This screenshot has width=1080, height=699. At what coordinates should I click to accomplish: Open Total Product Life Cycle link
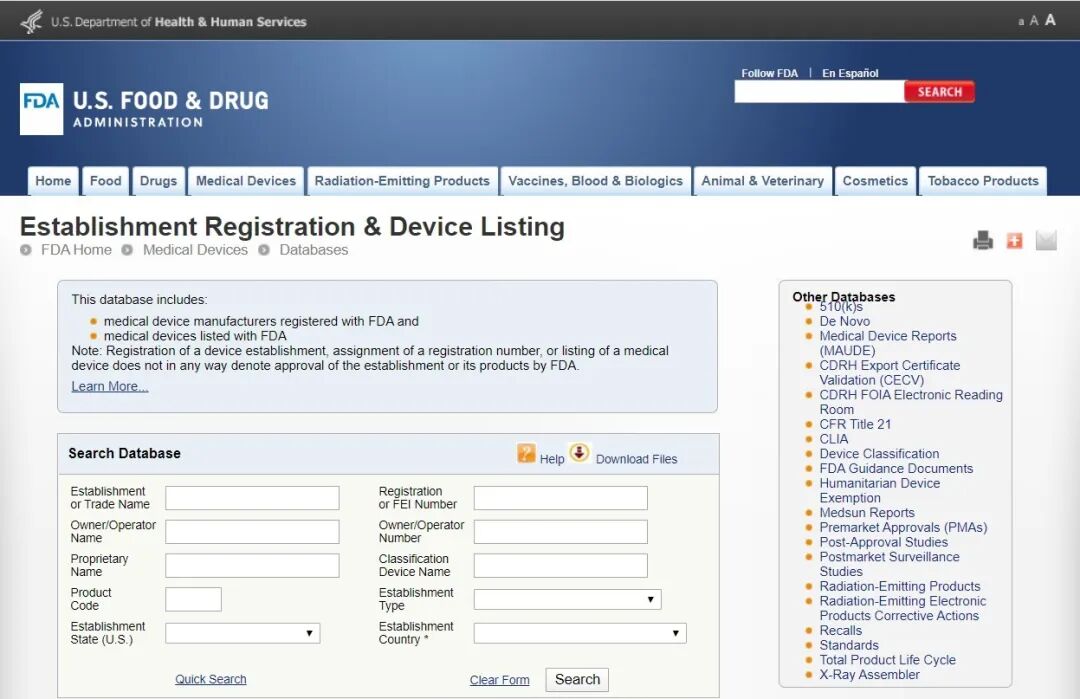(x=887, y=660)
